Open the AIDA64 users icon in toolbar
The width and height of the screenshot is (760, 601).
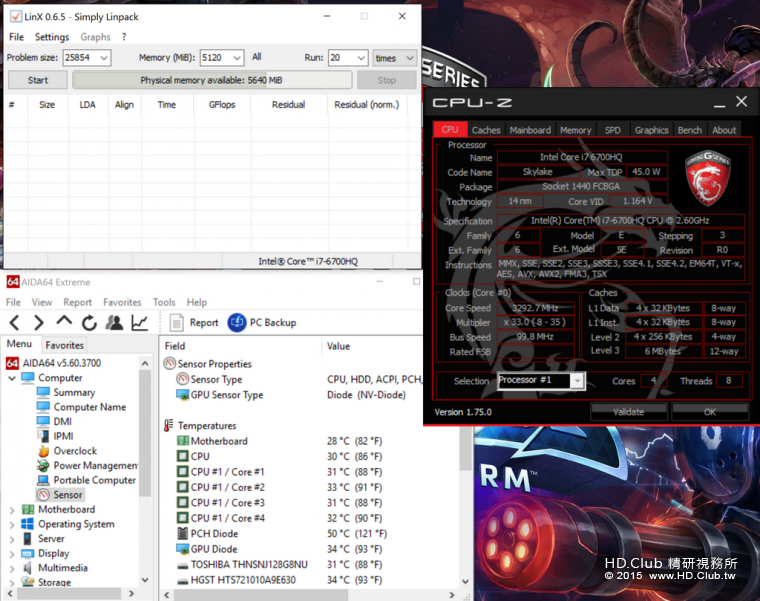pyautogui.click(x=114, y=322)
